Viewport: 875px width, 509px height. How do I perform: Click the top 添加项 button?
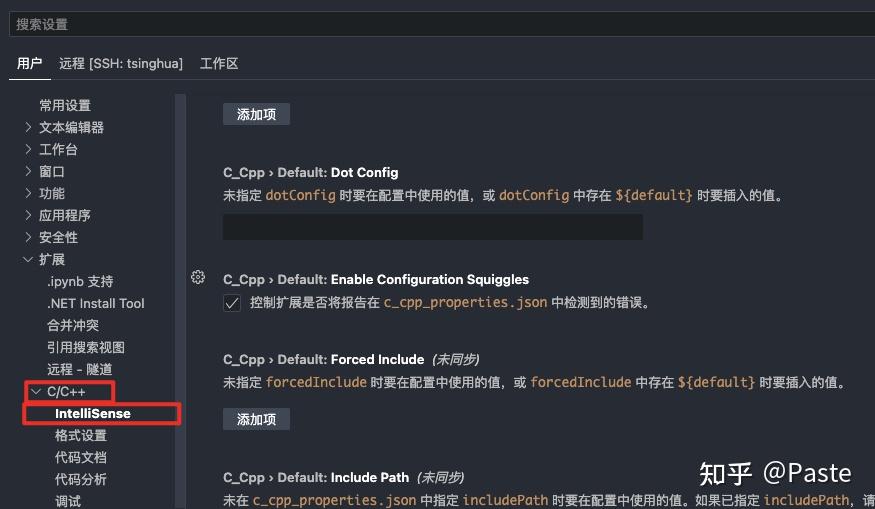tap(256, 114)
